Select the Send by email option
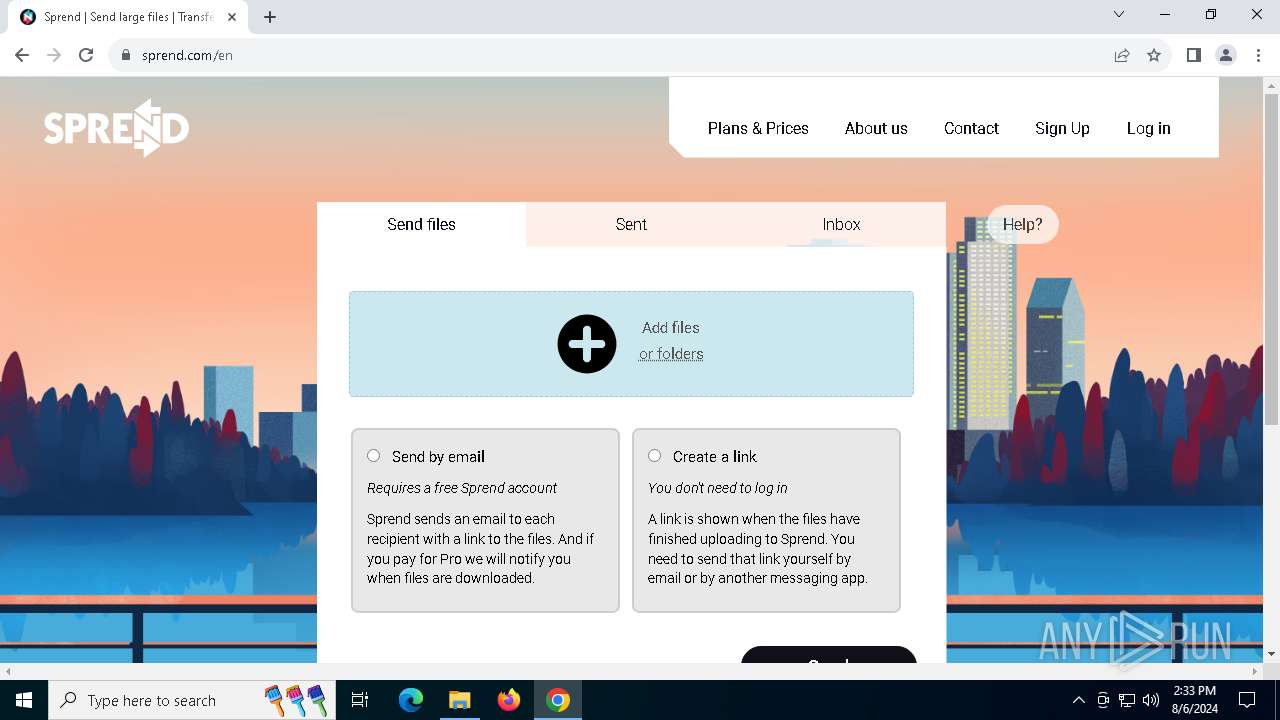Viewport: 1280px width, 720px height. point(373,456)
